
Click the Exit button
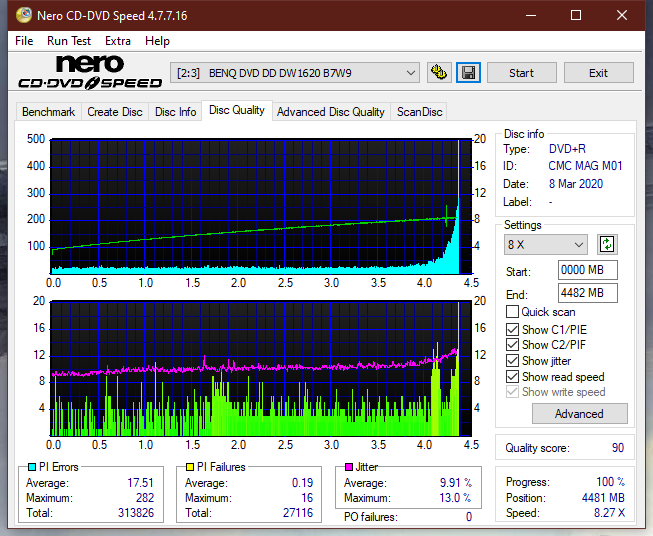click(598, 73)
